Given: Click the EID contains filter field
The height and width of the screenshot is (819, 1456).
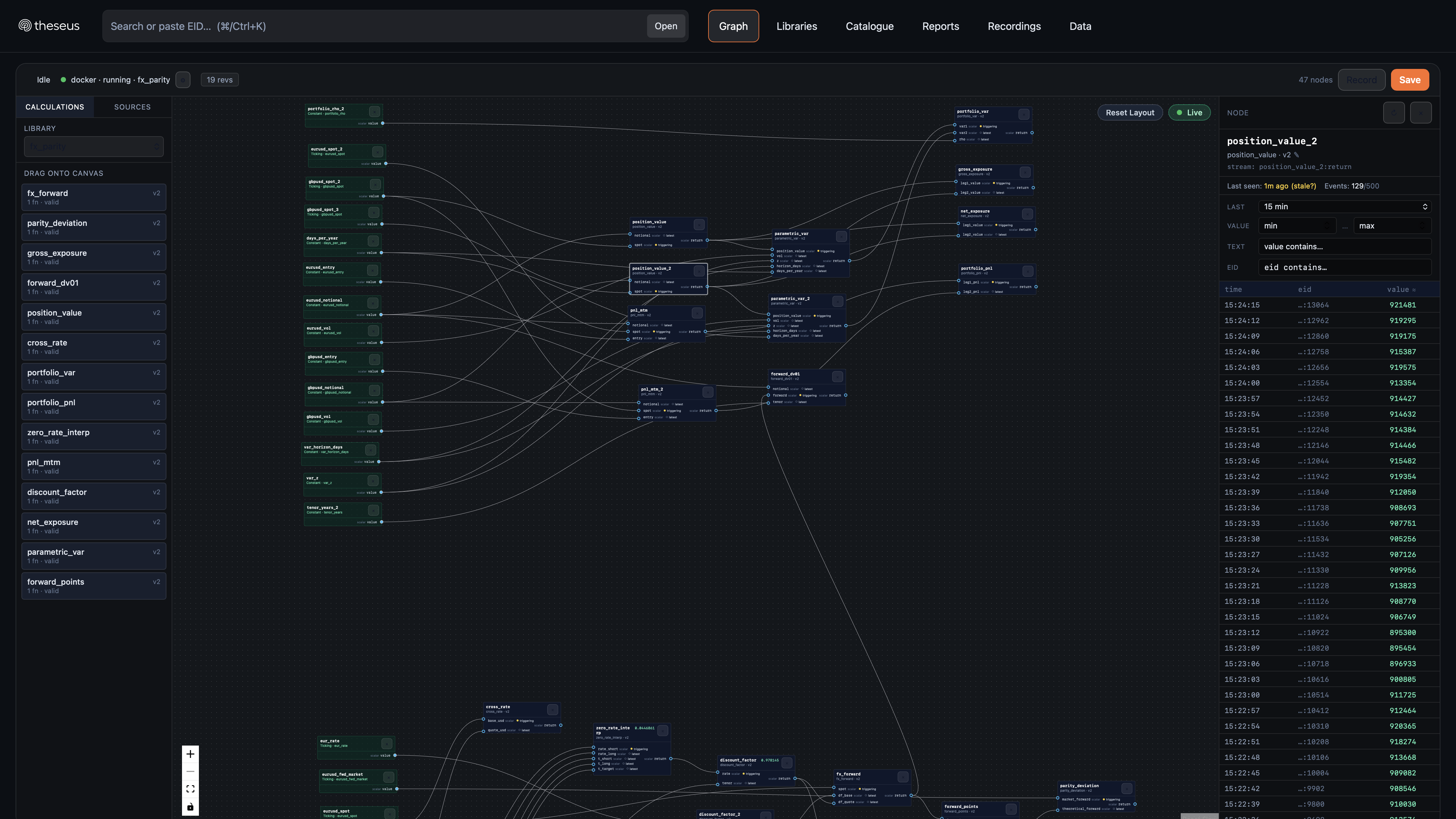Looking at the screenshot, I should click(1345, 267).
